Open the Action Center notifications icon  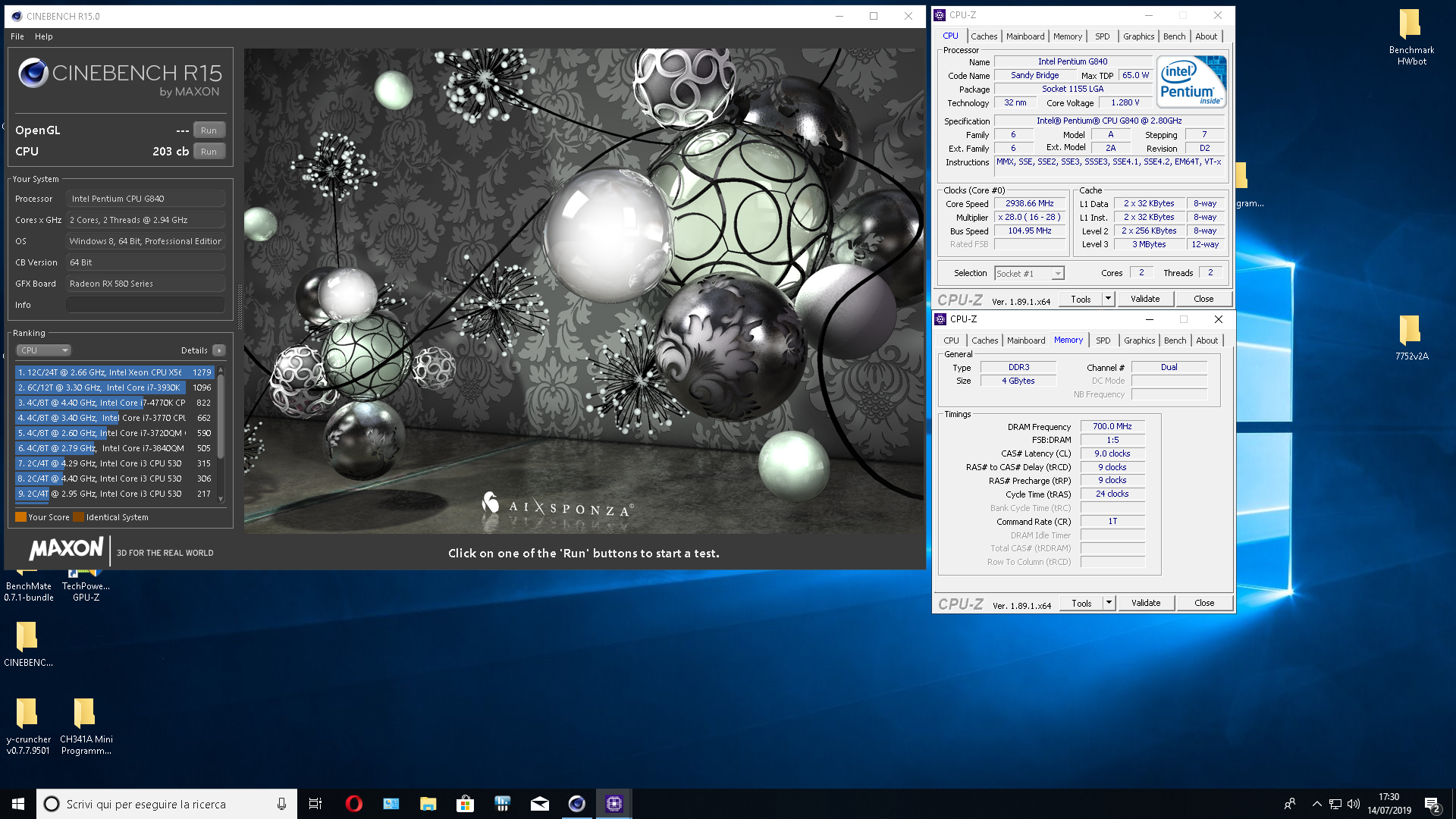point(1432,804)
